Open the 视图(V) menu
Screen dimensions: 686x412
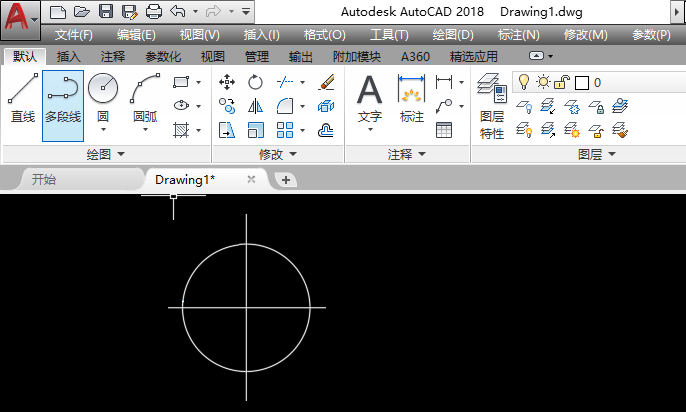coord(200,35)
